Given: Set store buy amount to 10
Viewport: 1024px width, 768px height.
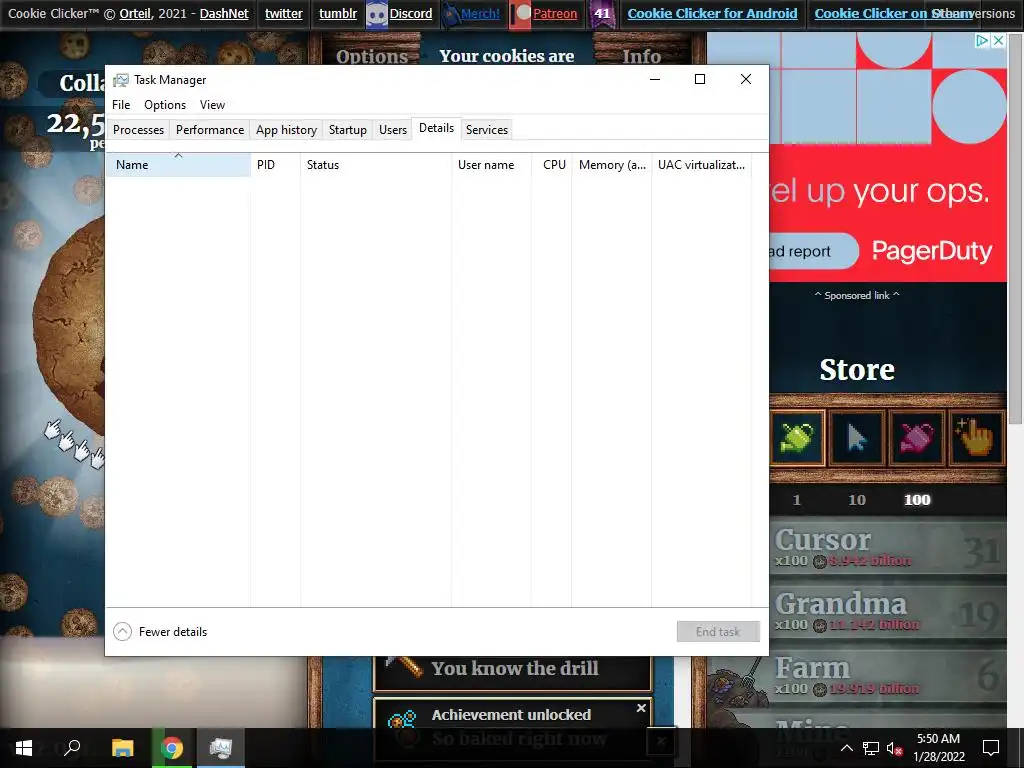Looking at the screenshot, I should 857,500.
